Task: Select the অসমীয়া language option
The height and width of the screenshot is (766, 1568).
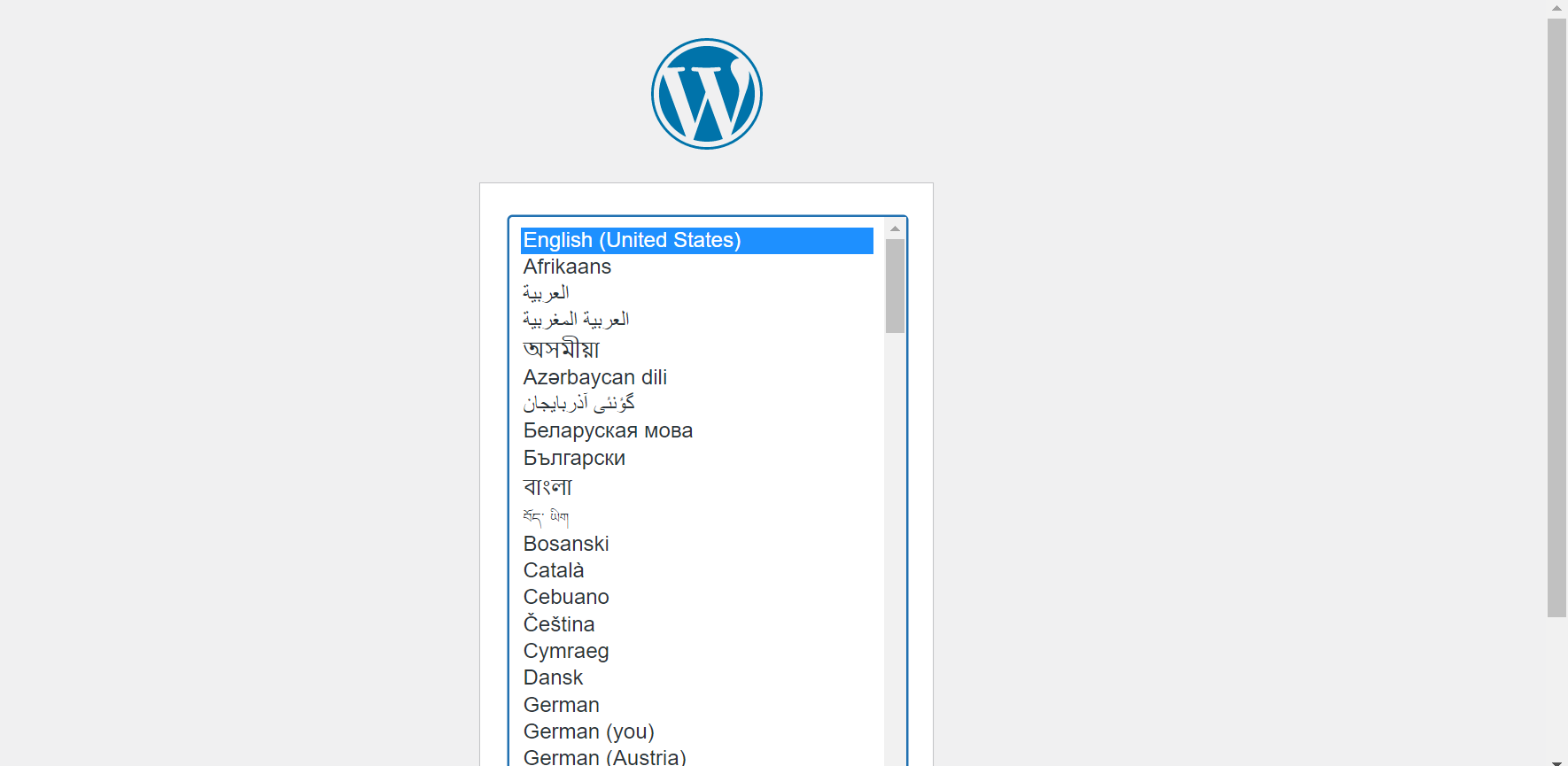Action: [x=697, y=349]
